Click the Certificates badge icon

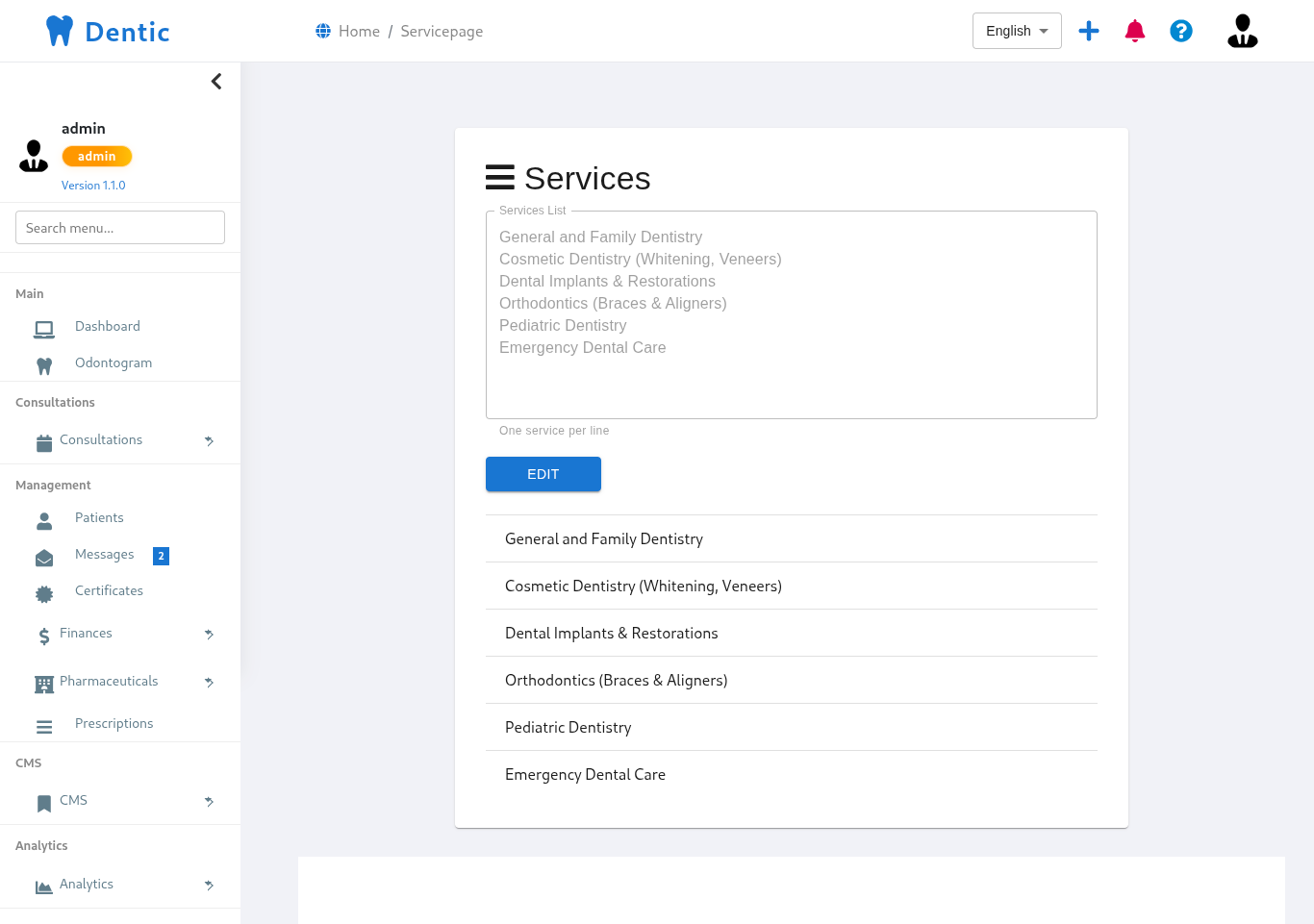[44, 594]
